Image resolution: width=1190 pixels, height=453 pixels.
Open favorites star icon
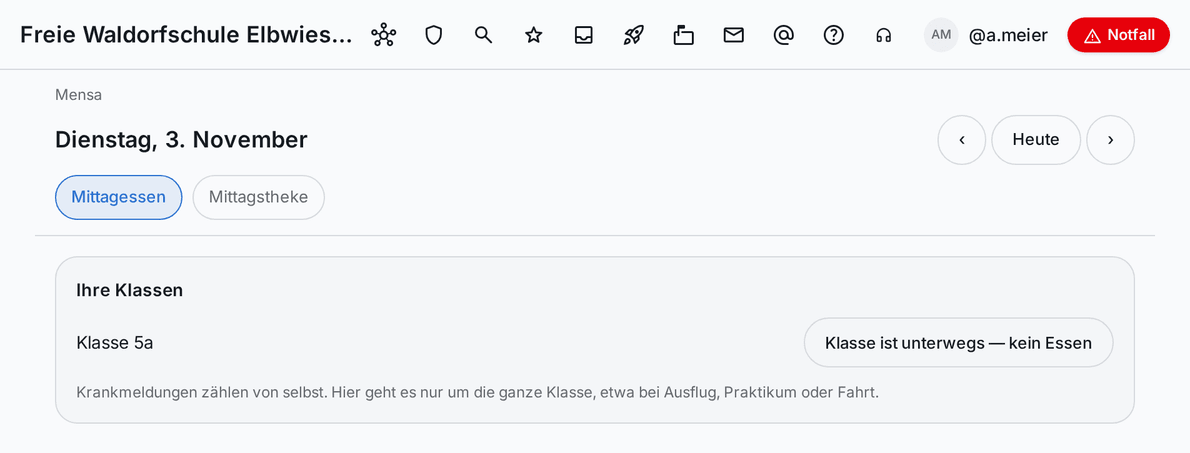point(534,35)
